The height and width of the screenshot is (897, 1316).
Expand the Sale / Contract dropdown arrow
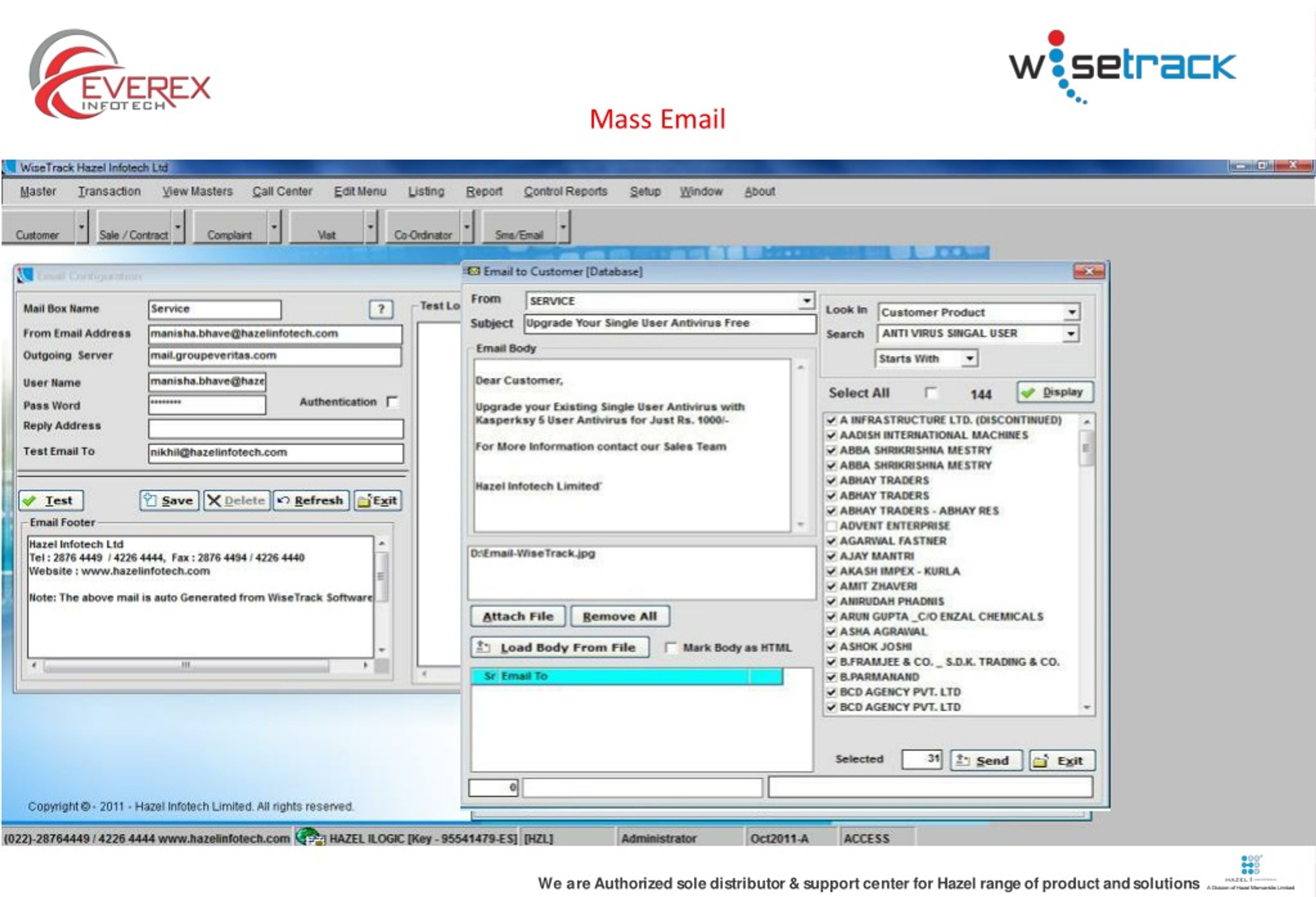coord(178,227)
